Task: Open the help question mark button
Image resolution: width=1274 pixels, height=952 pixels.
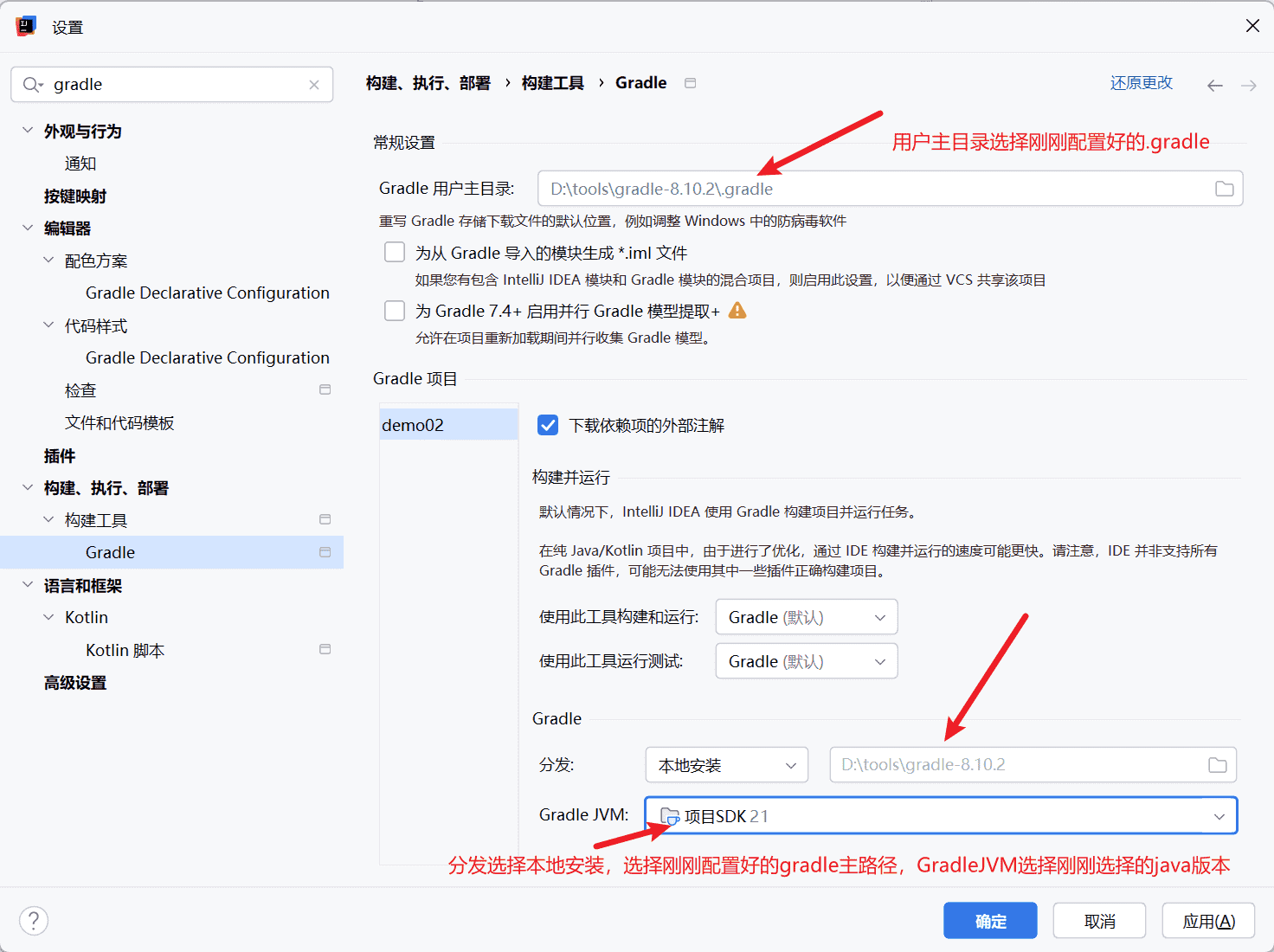Action: (x=34, y=920)
